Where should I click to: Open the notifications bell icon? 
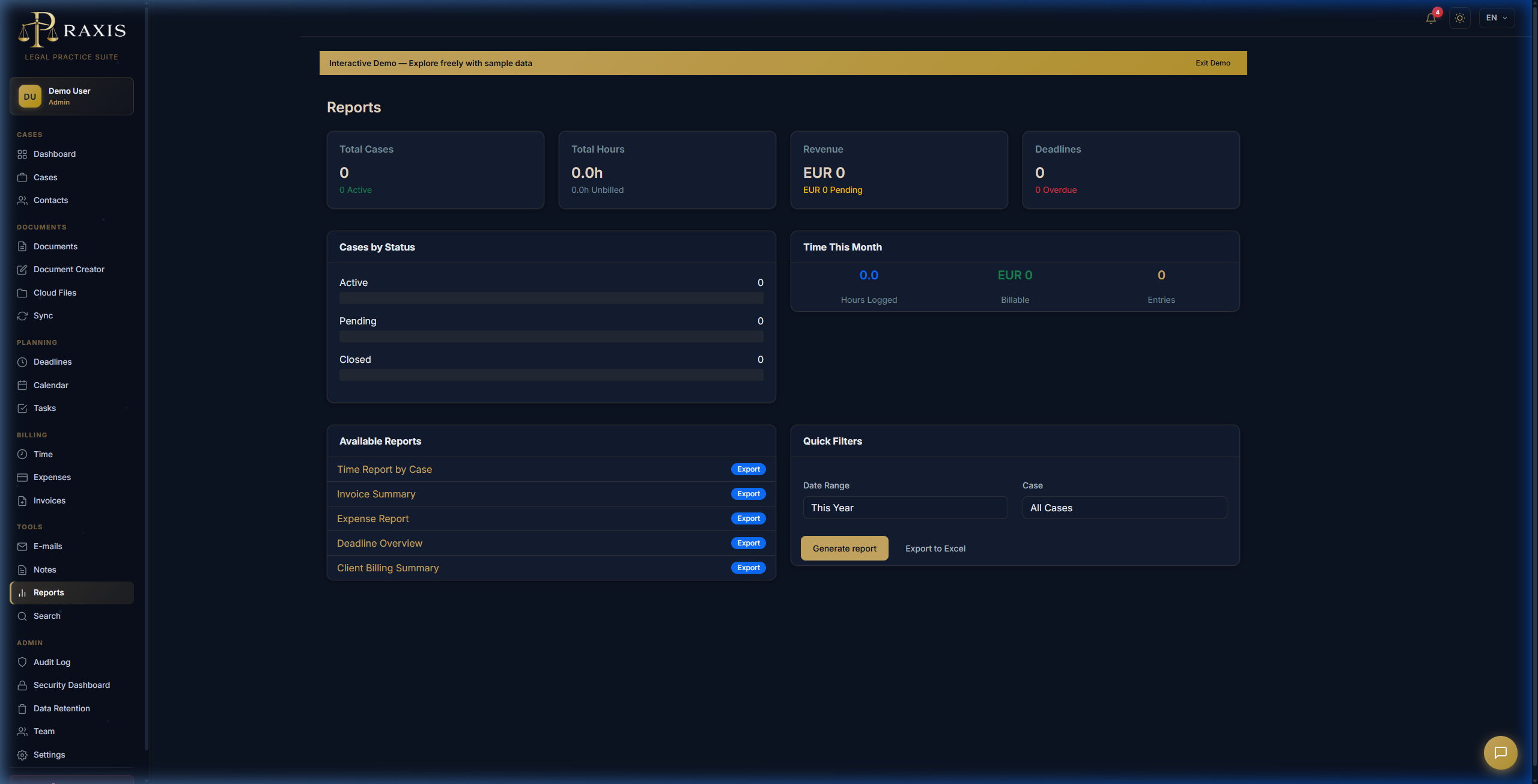[x=1431, y=18]
